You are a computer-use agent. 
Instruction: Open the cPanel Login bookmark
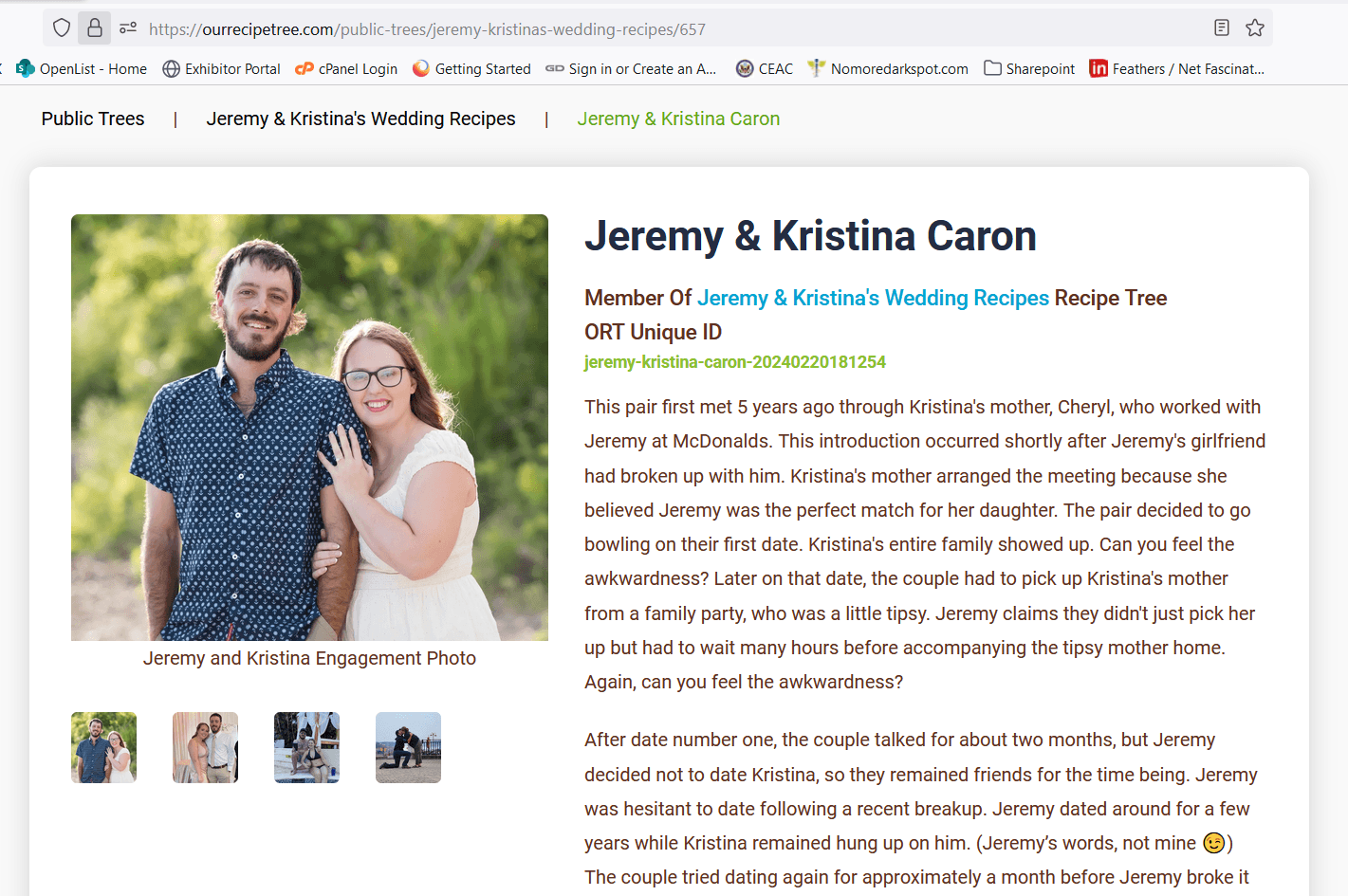click(346, 68)
